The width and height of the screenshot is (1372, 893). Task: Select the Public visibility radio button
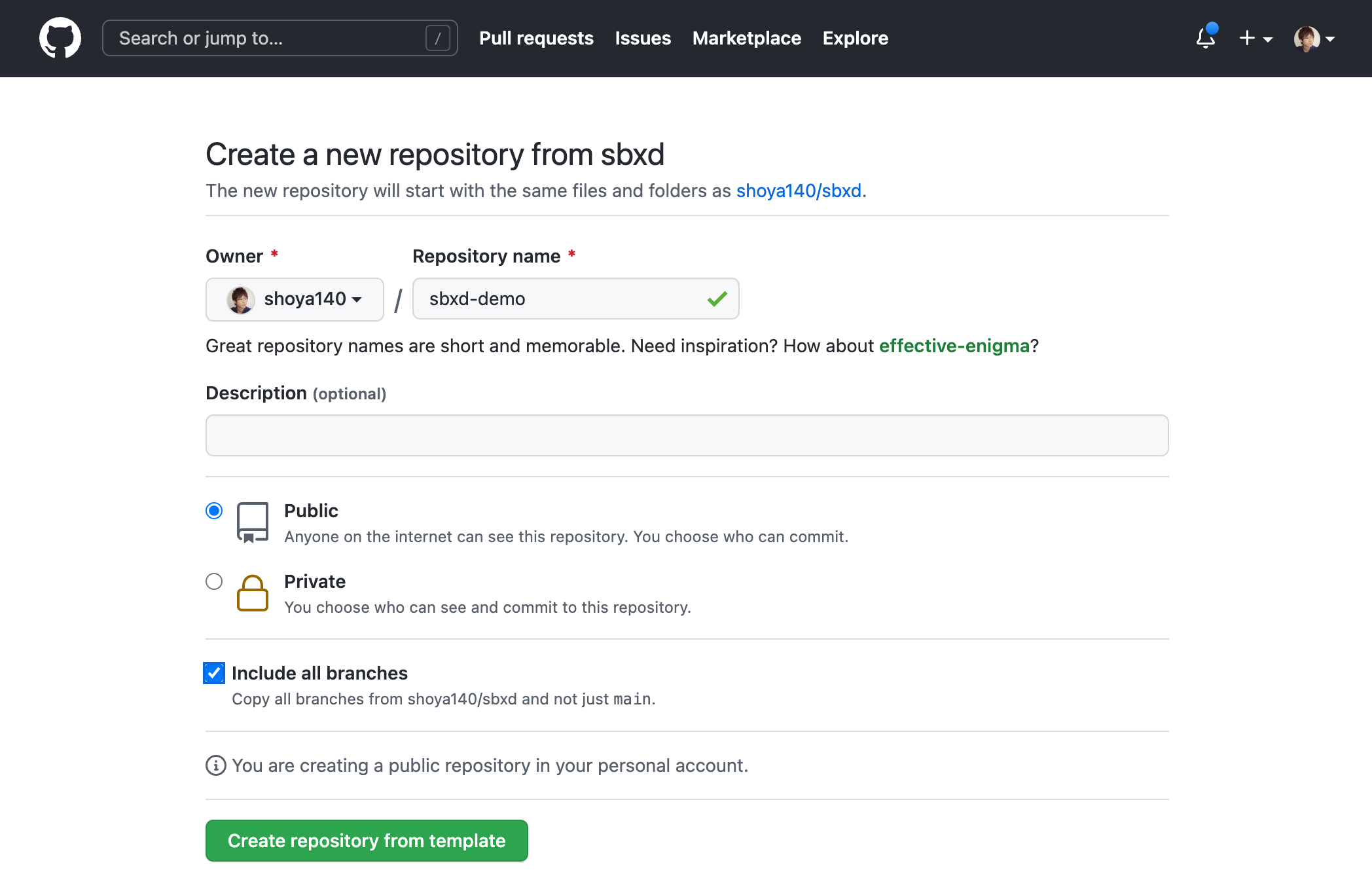pyautogui.click(x=214, y=511)
